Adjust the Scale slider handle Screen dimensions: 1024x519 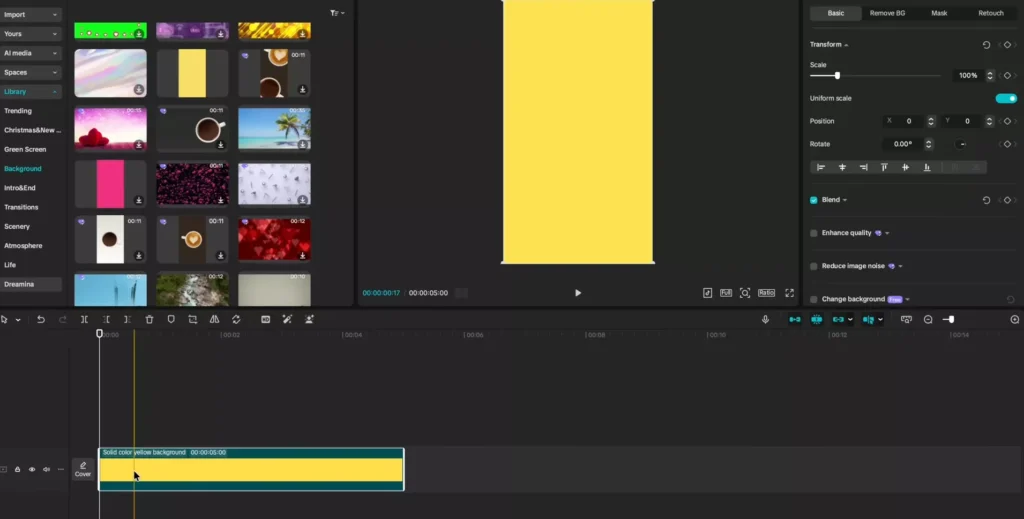837,76
